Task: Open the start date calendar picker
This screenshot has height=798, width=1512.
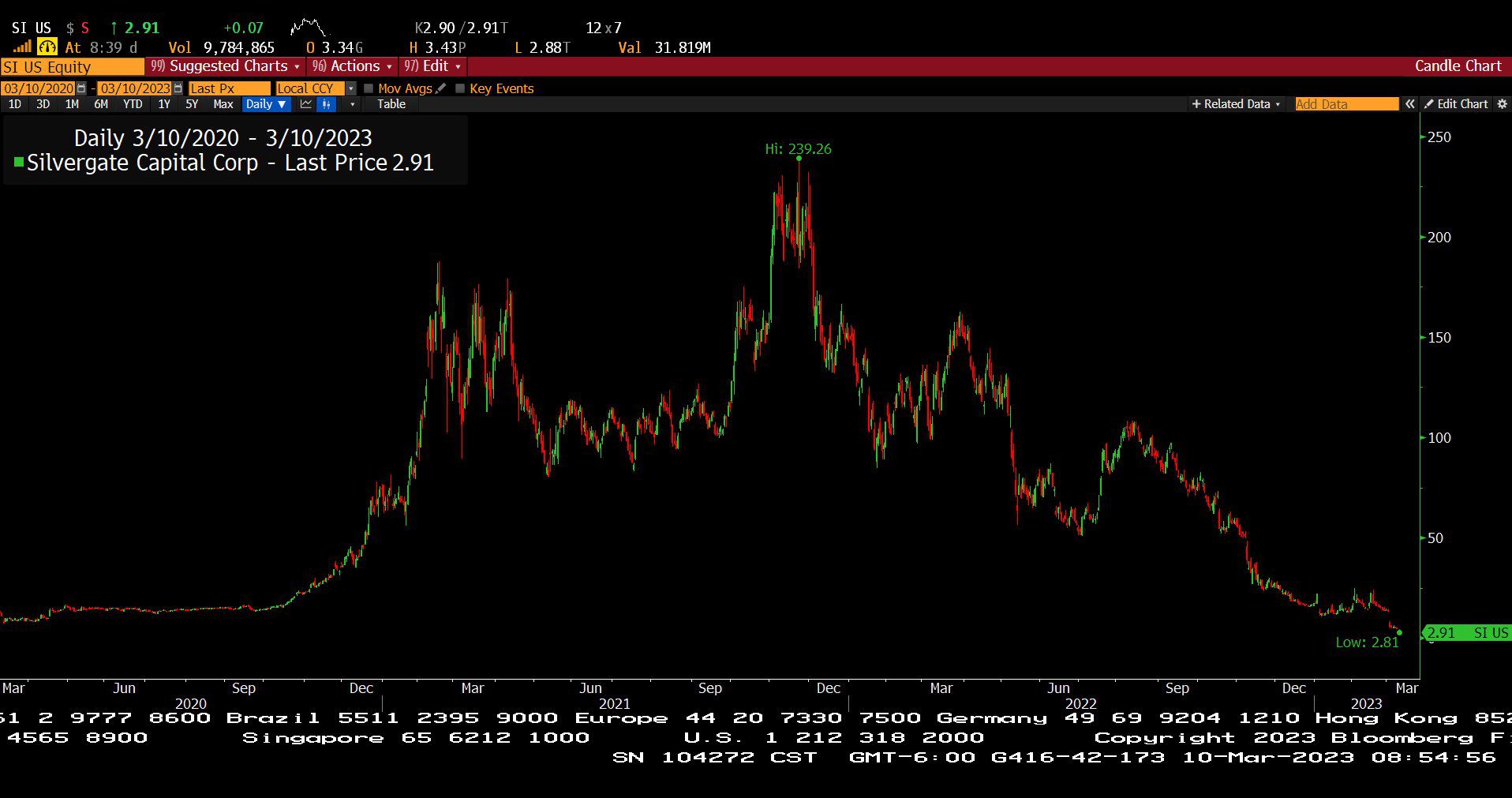Action: 81,88
